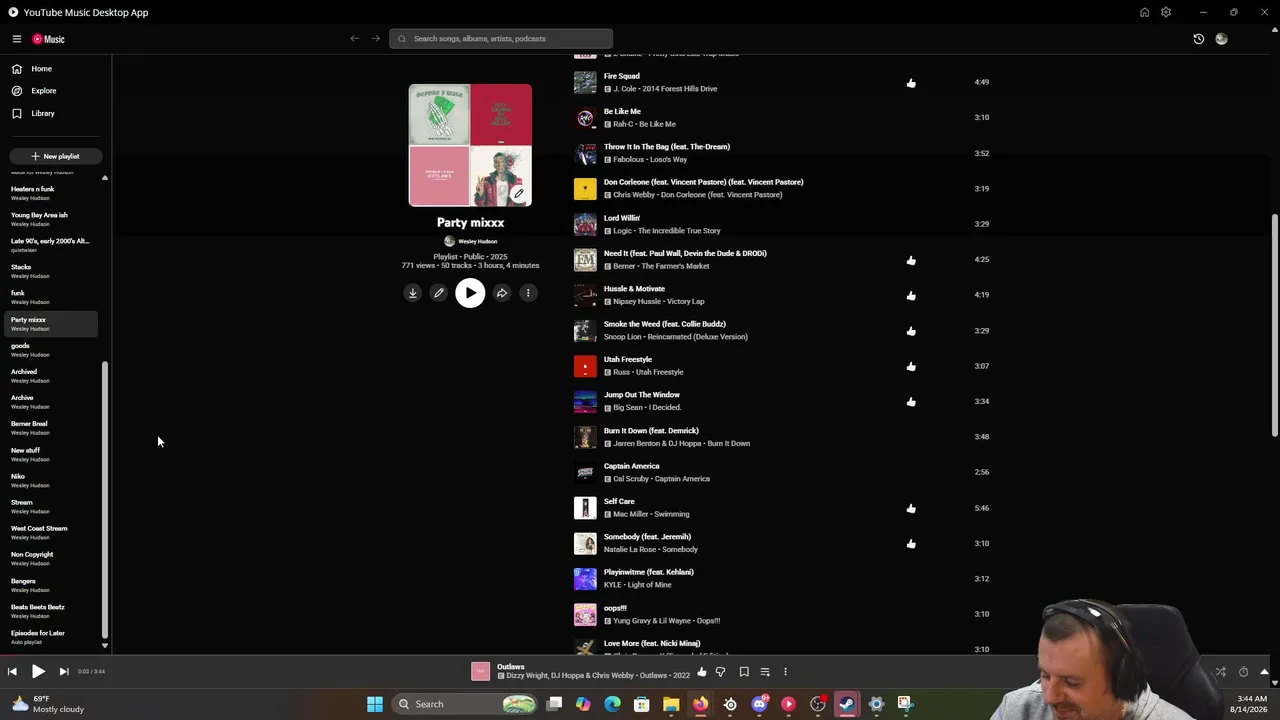Open the play queue icon

[765, 672]
